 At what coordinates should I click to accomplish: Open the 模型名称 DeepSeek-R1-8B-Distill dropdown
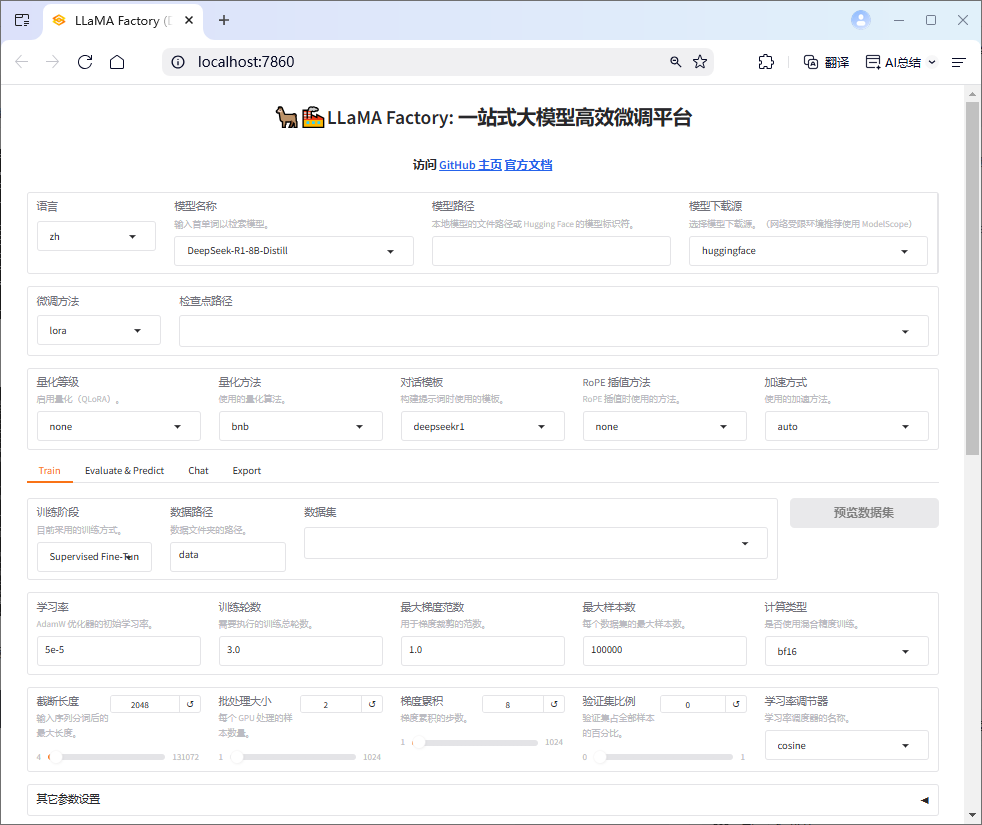click(294, 251)
